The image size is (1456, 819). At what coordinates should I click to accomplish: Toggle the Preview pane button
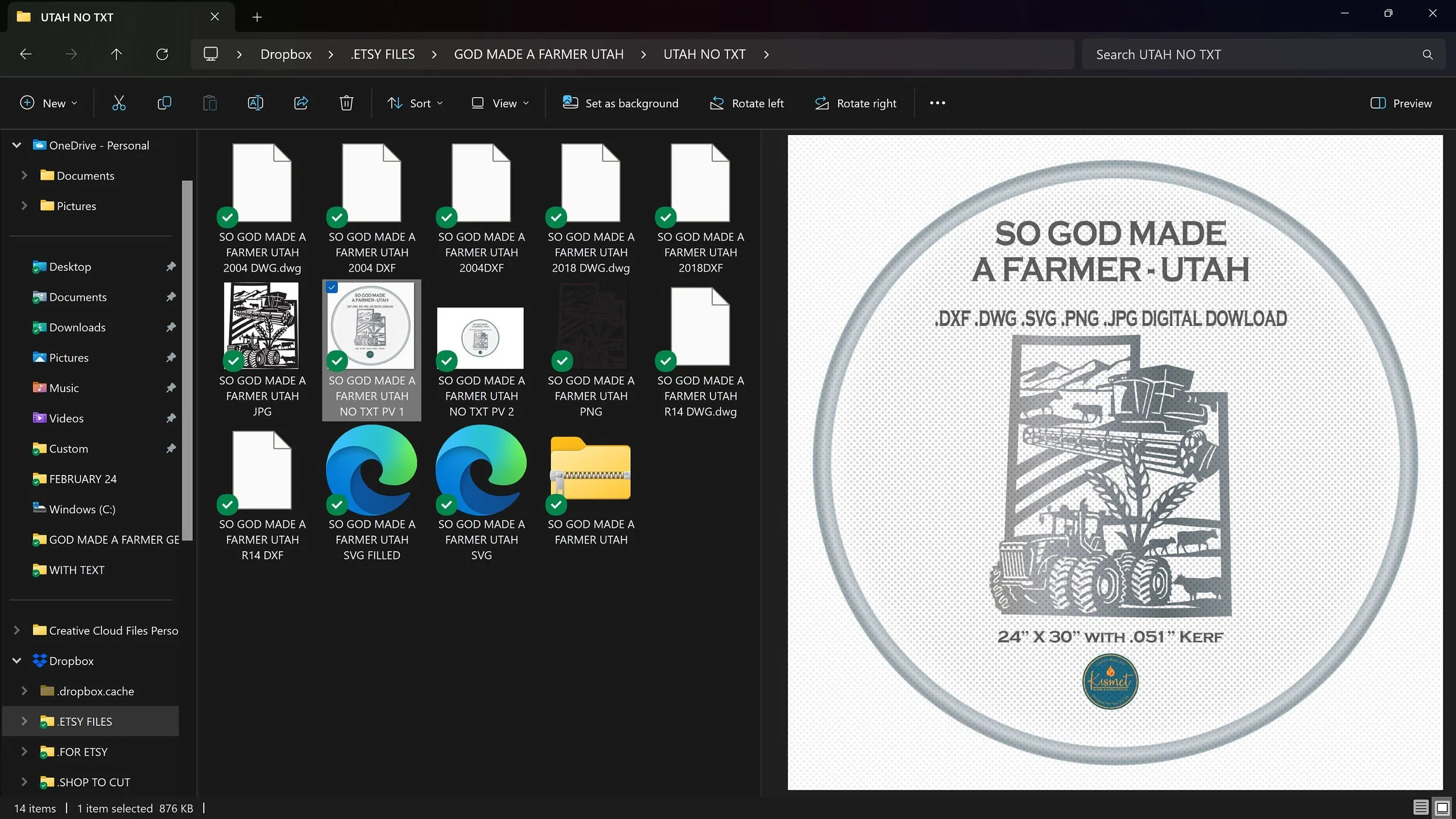click(x=1401, y=103)
